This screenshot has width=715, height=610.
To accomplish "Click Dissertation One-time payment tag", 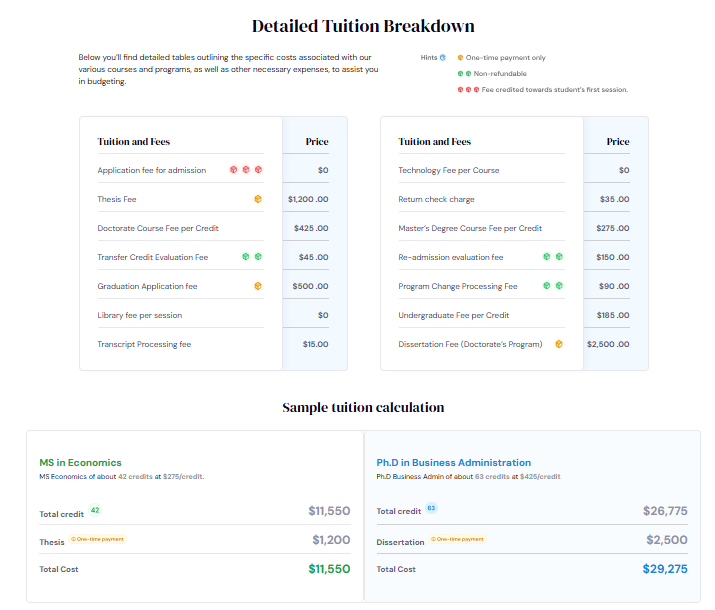I will coord(459,539).
